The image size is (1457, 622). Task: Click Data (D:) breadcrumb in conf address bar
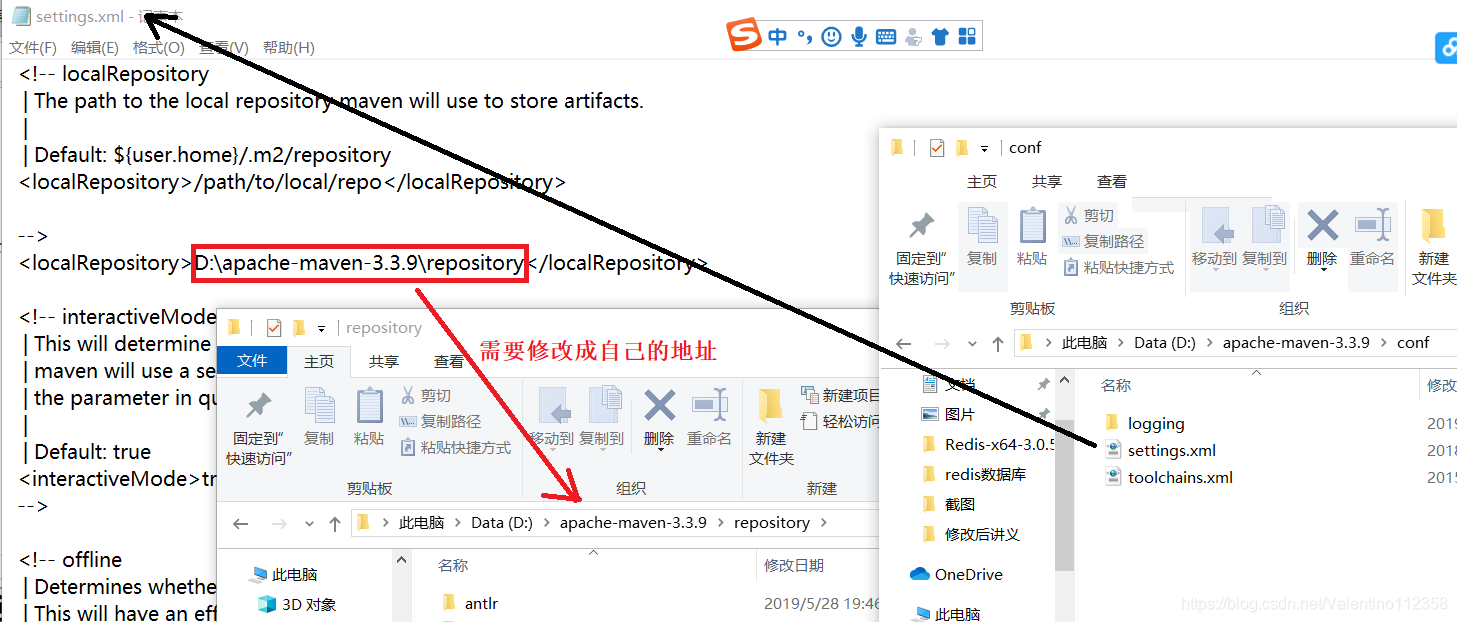(x=1165, y=342)
